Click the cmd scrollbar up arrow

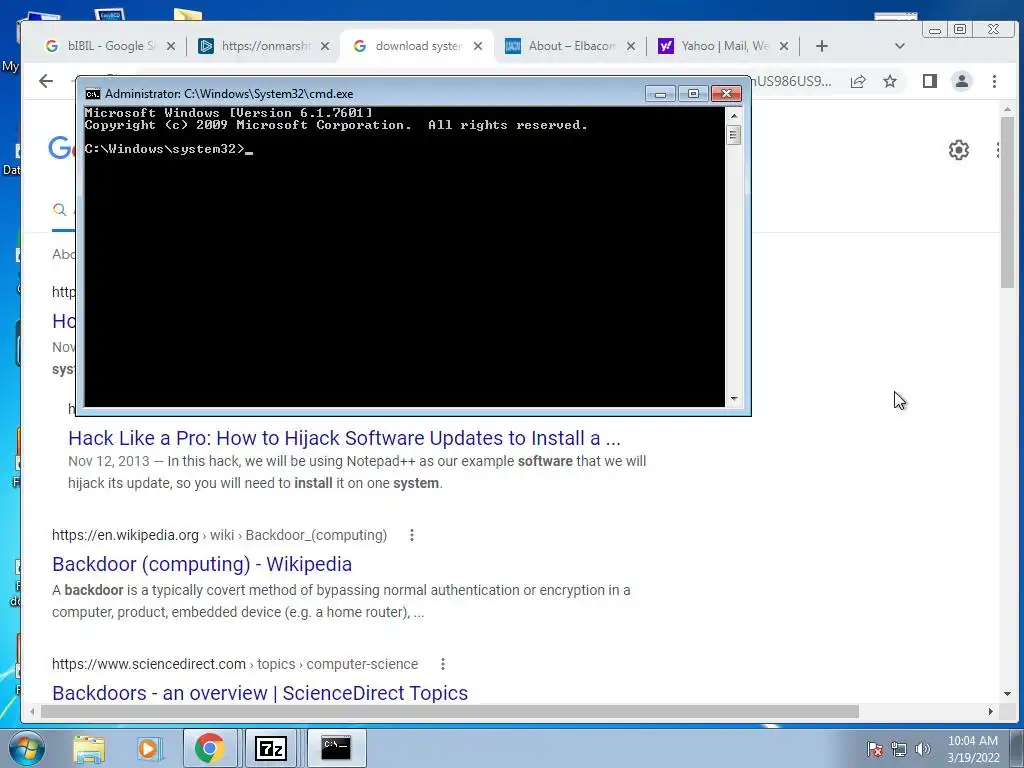(734, 116)
